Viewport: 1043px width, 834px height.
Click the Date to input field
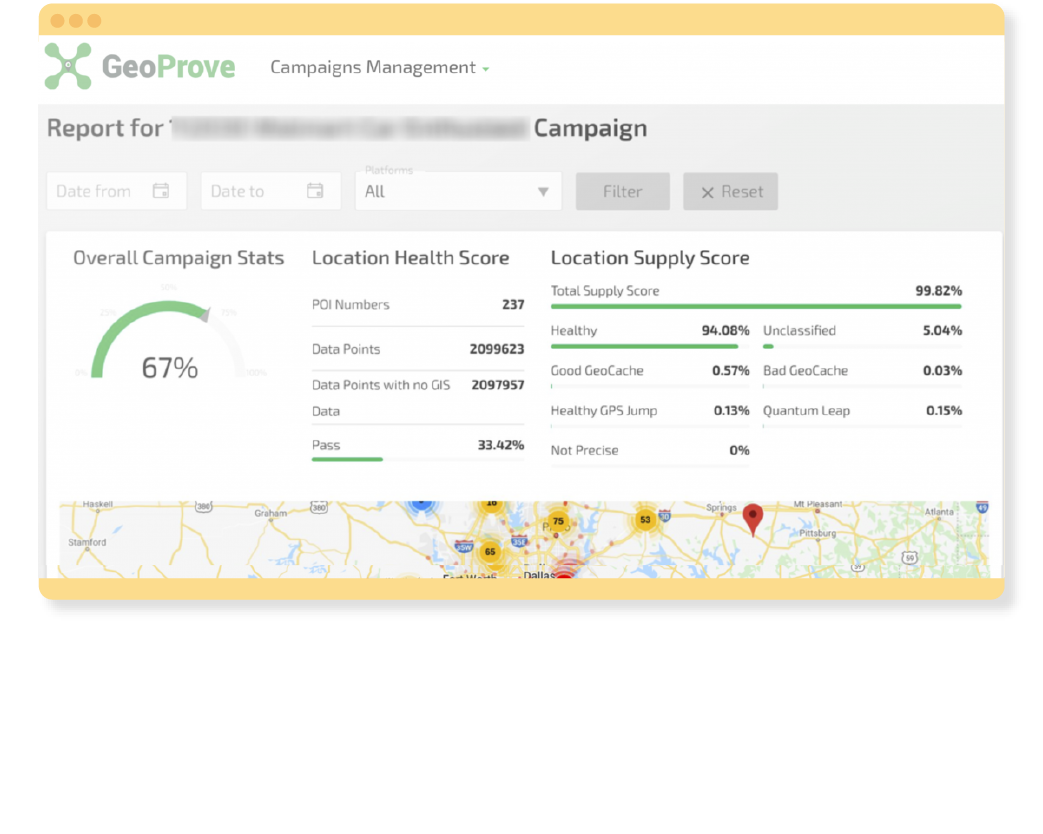[x=271, y=191]
